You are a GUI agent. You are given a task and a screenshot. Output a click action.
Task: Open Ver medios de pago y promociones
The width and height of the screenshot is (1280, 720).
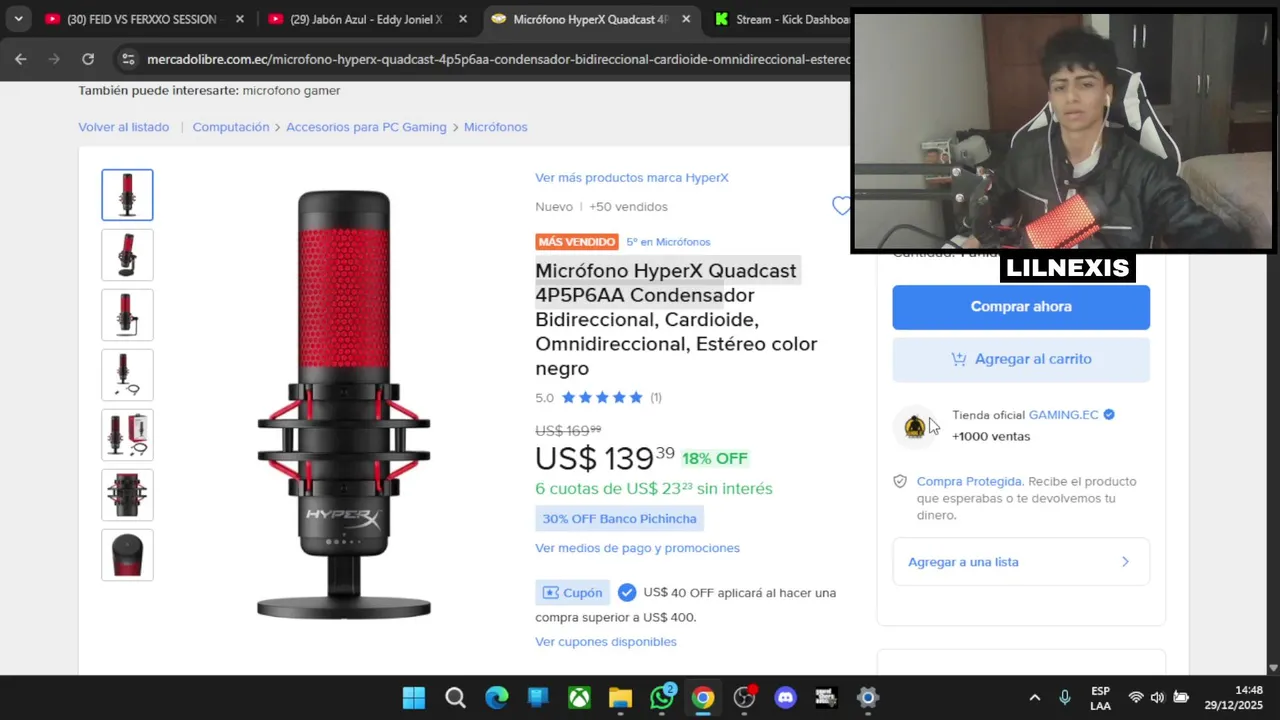tap(637, 548)
